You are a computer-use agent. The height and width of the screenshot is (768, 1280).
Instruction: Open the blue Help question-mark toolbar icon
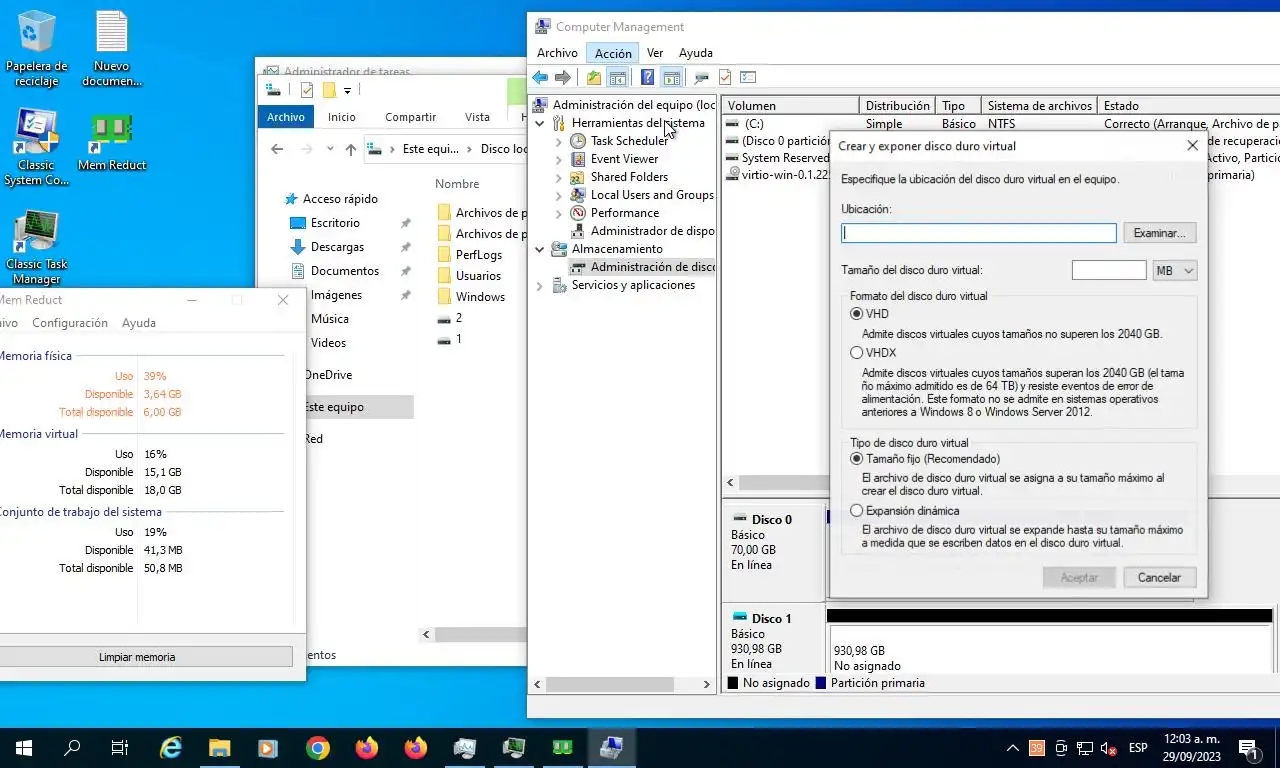pyautogui.click(x=648, y=78)
